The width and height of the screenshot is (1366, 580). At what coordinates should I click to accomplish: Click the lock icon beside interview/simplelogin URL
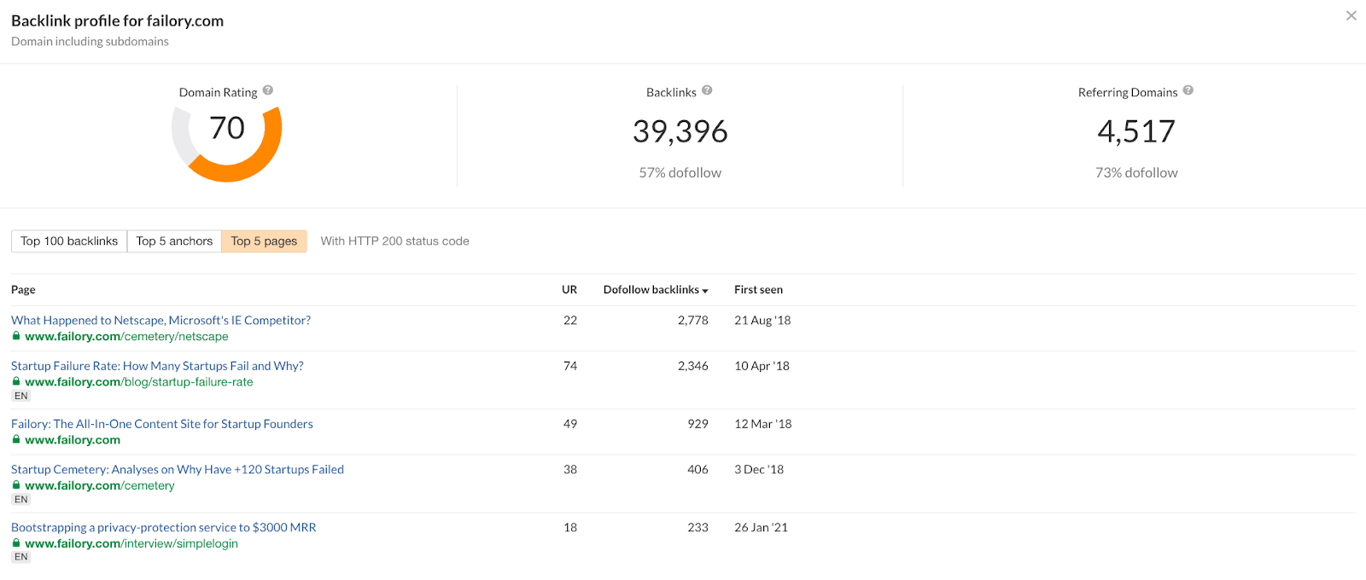[x=16, y=544]
